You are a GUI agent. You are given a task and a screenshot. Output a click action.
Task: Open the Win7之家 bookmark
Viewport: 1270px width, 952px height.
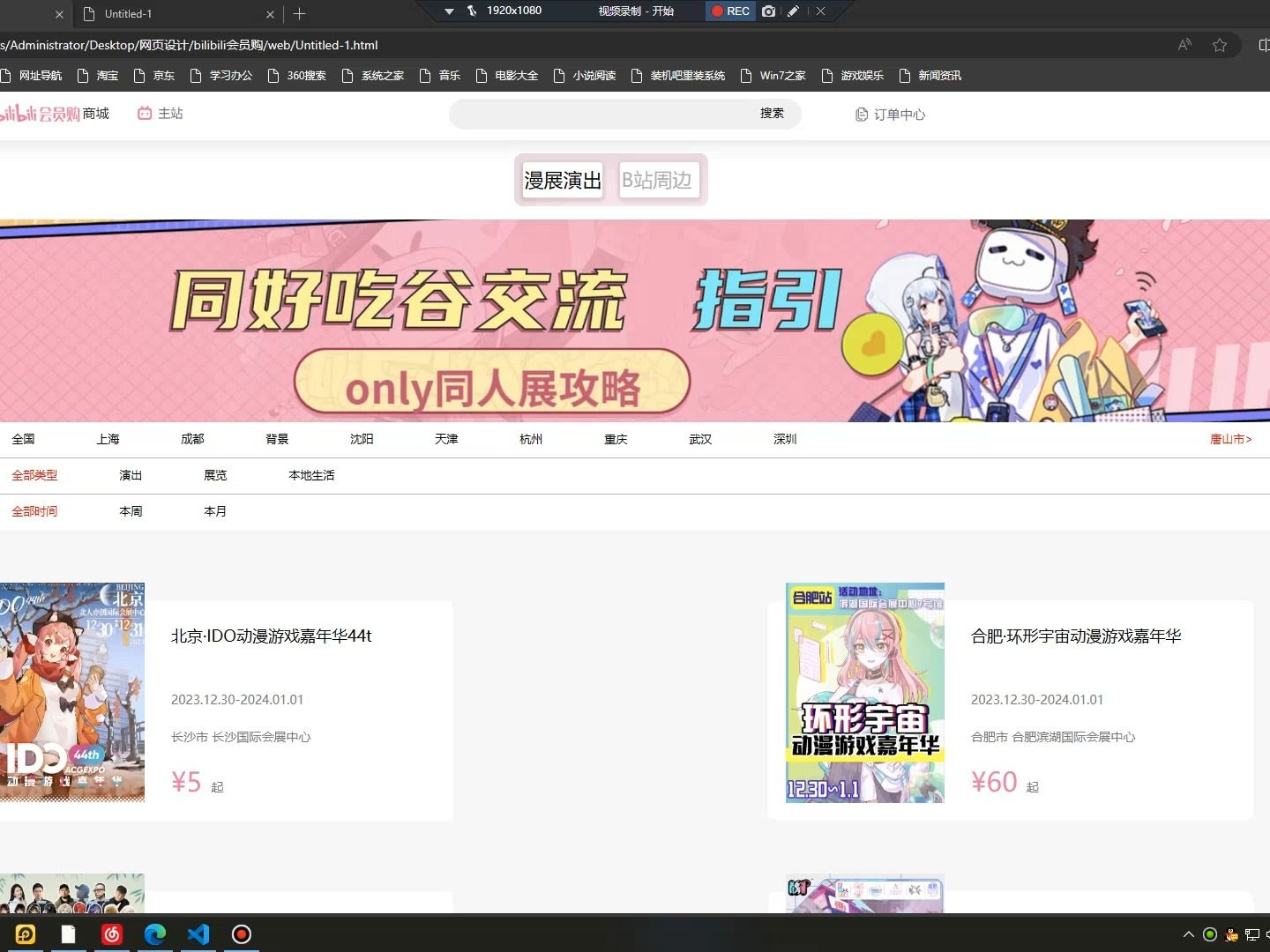click(x=773, y=76)
